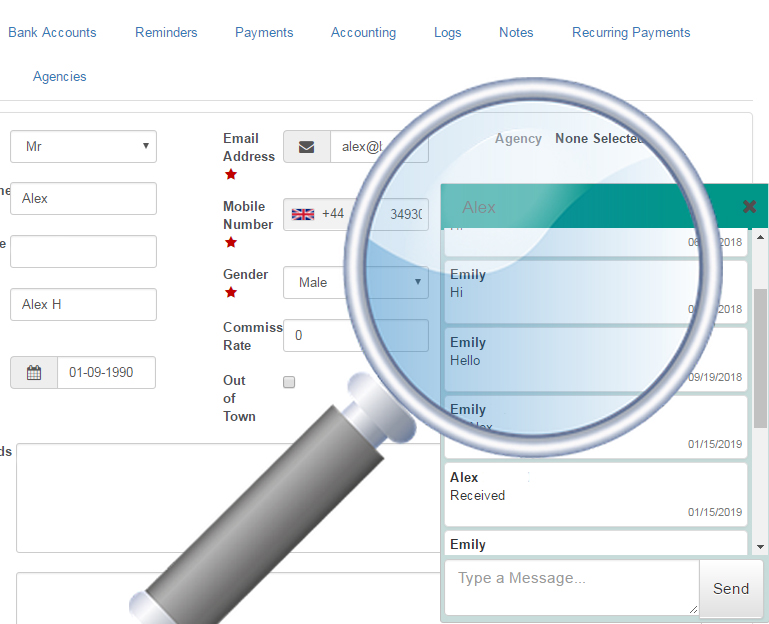Viewport: 769px width, 624px height.
Task: Select Emily's Hello message
Action: tap(595, 360)
